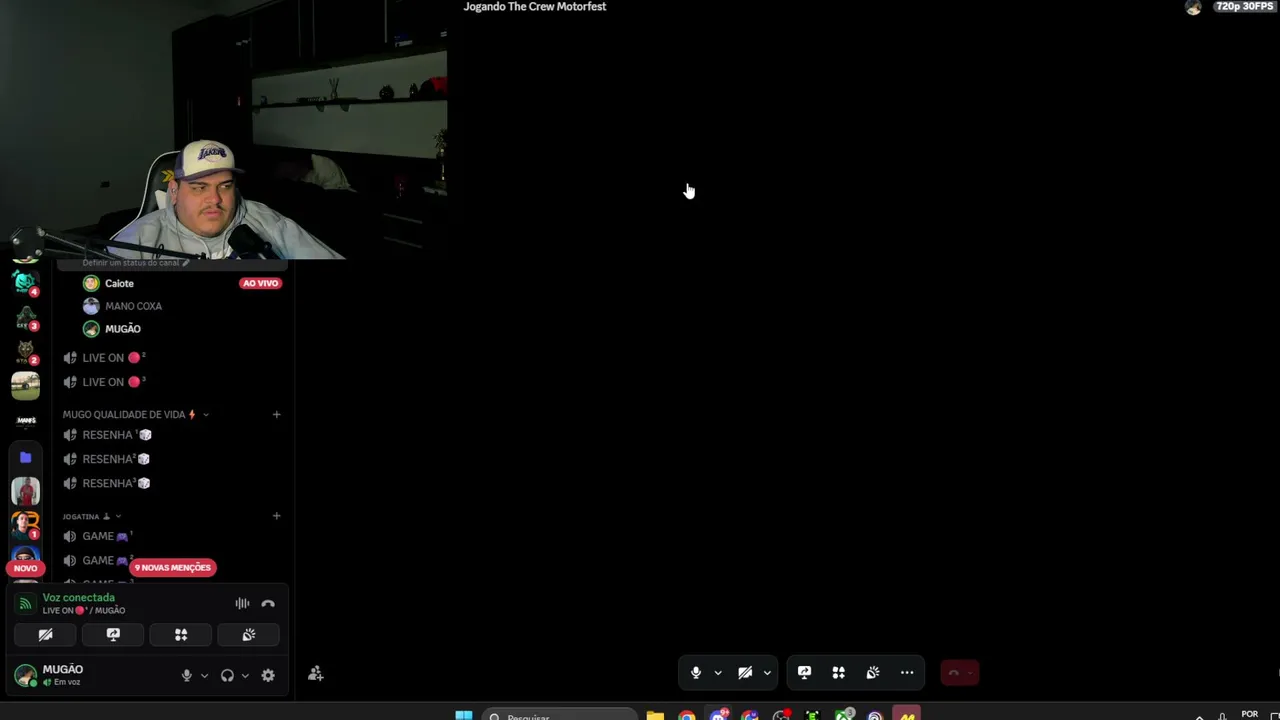Open soundboard in the voice connected panel
Image resolution: width=1280 pixels, height=720 pixels.
pyautogui.click(x=249, y=635)
